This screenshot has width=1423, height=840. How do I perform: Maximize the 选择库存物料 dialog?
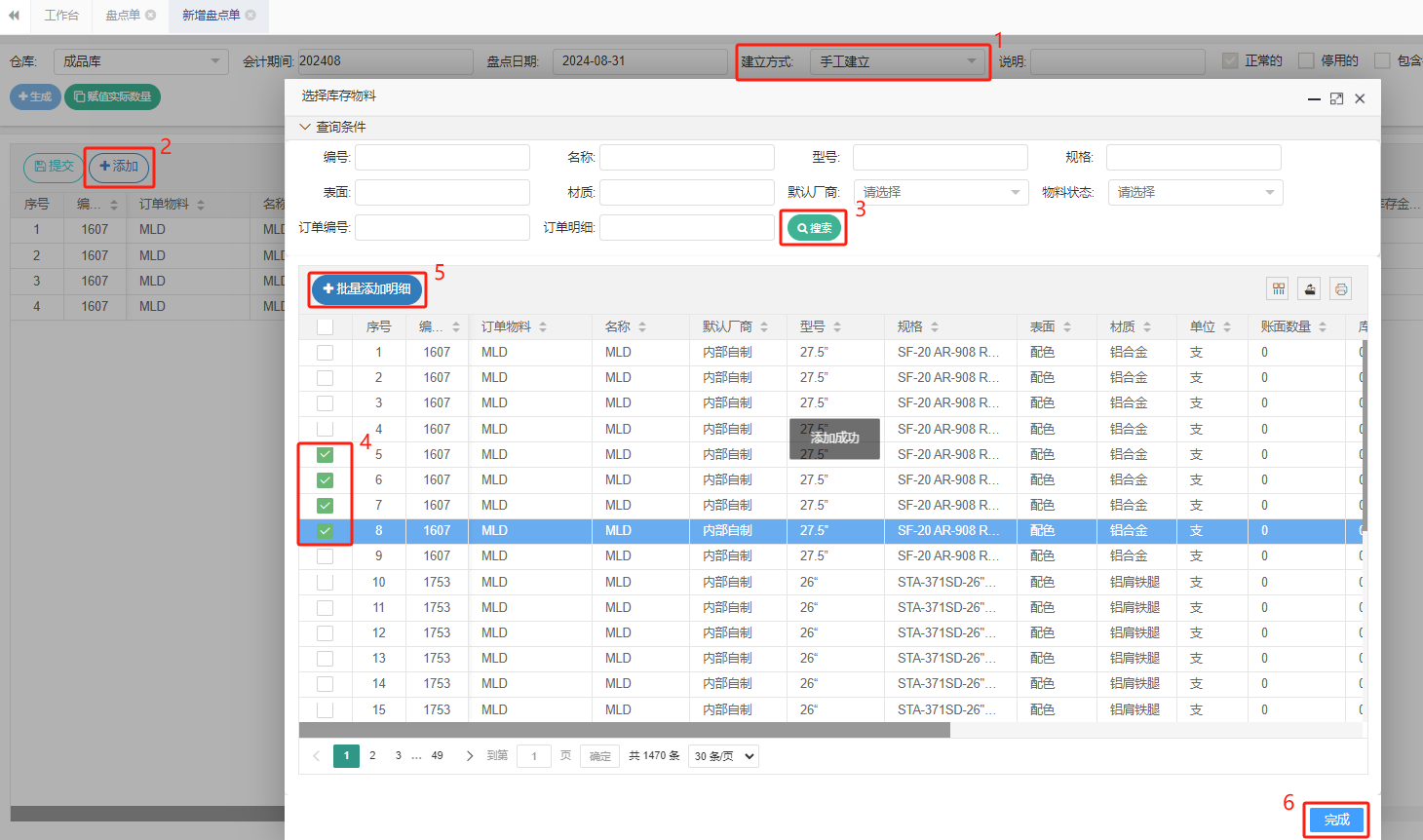point(1336,98)
